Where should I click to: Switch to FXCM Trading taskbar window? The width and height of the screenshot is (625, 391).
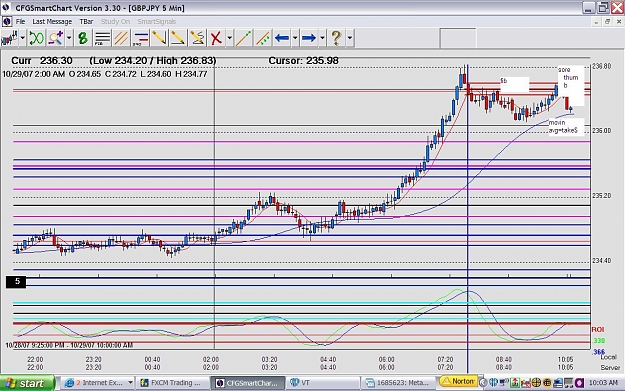tap(172, 383)
